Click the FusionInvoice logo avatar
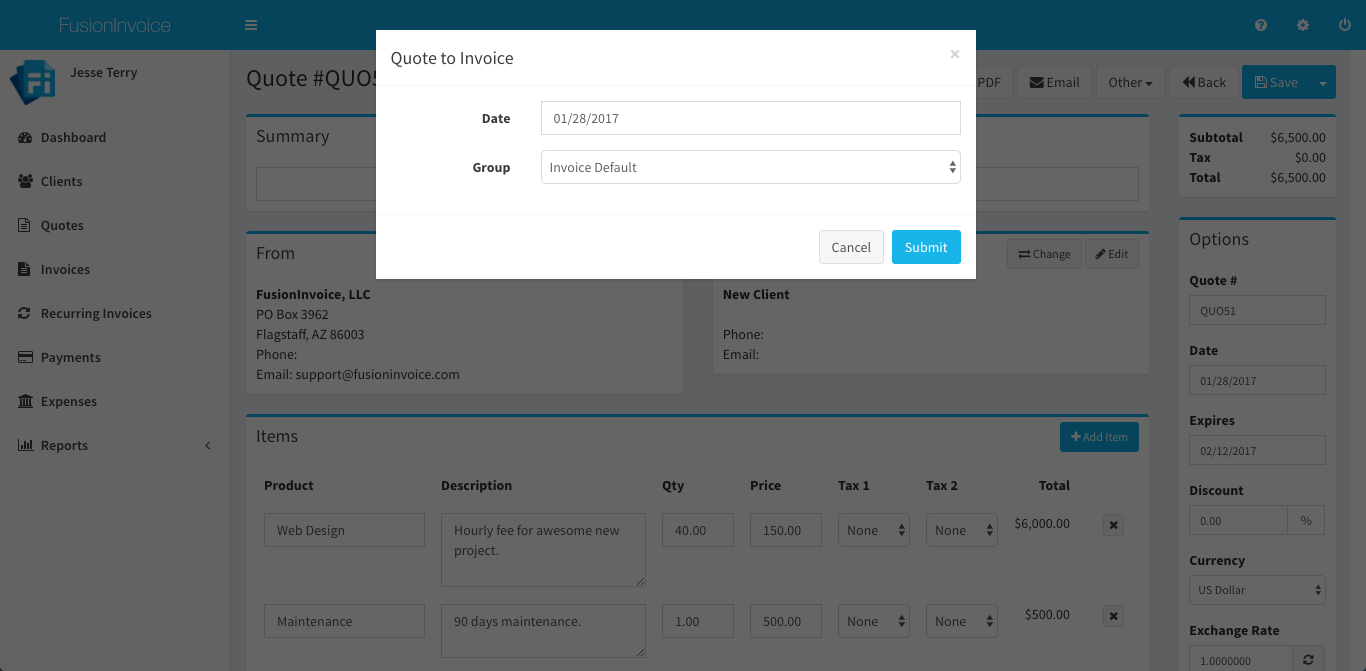1366x671 pixels. tap(32, 82)
